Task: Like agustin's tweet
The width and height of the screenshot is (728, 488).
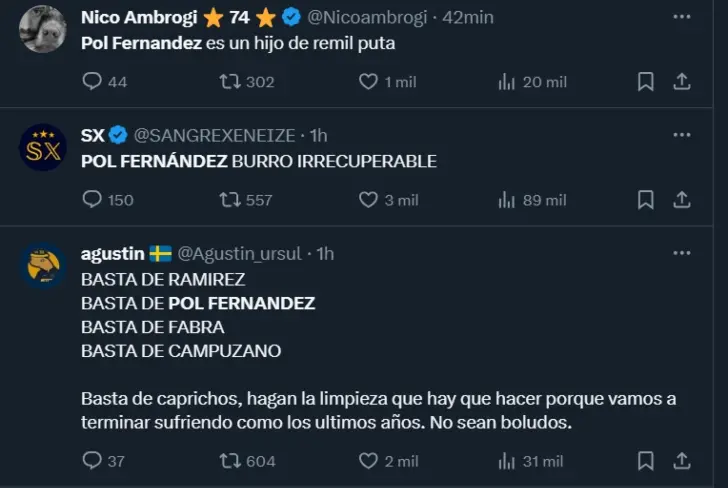Action: point(369,461)
